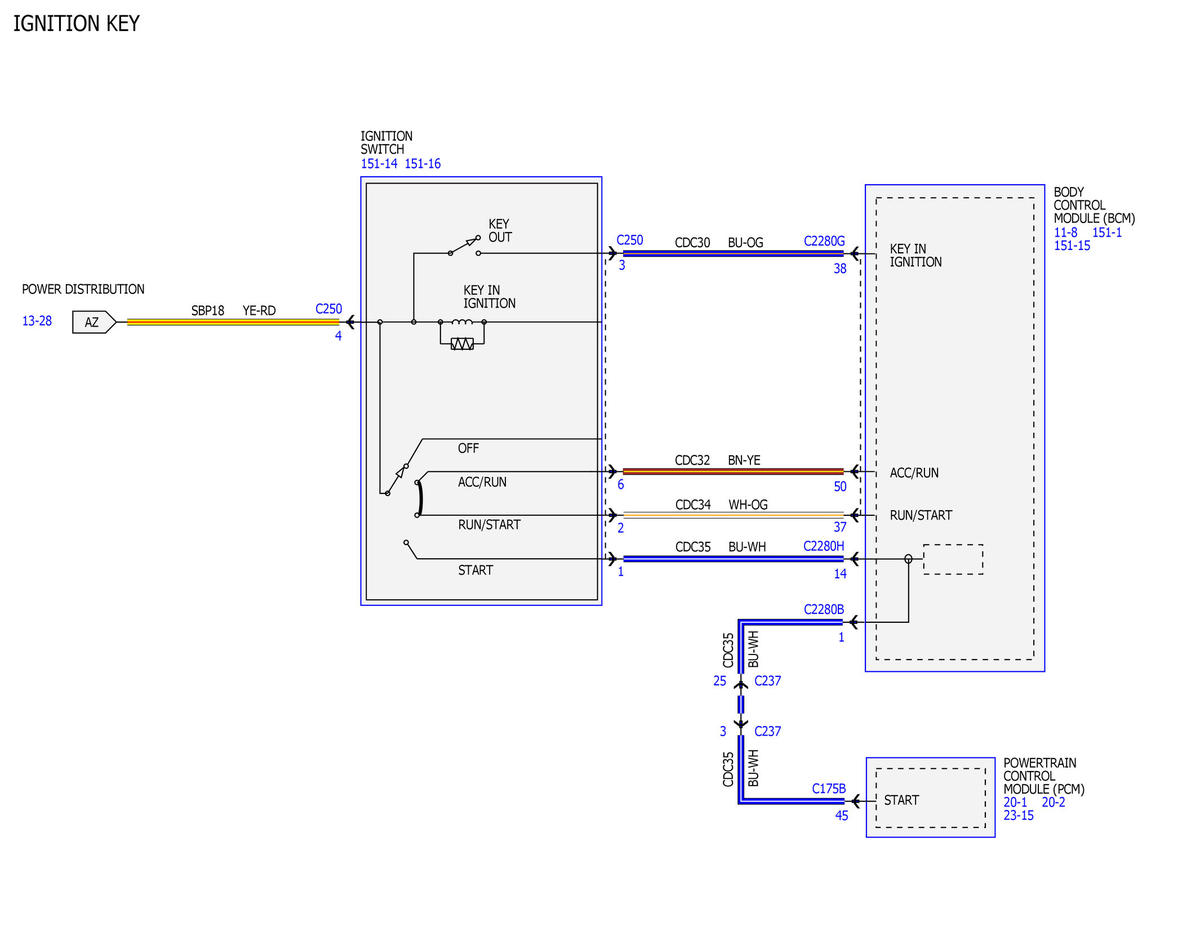This screenshot has width=1200, height=927.
Task: Select the CDC34 circuit label
Action: (x=692, y=504)
